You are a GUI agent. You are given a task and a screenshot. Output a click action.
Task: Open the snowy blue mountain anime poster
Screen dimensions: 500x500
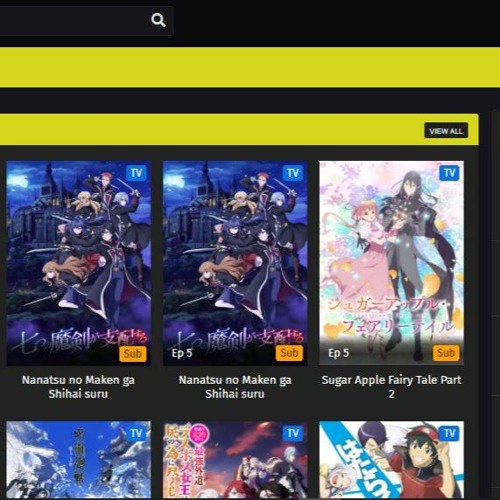(x=79, y=460)
